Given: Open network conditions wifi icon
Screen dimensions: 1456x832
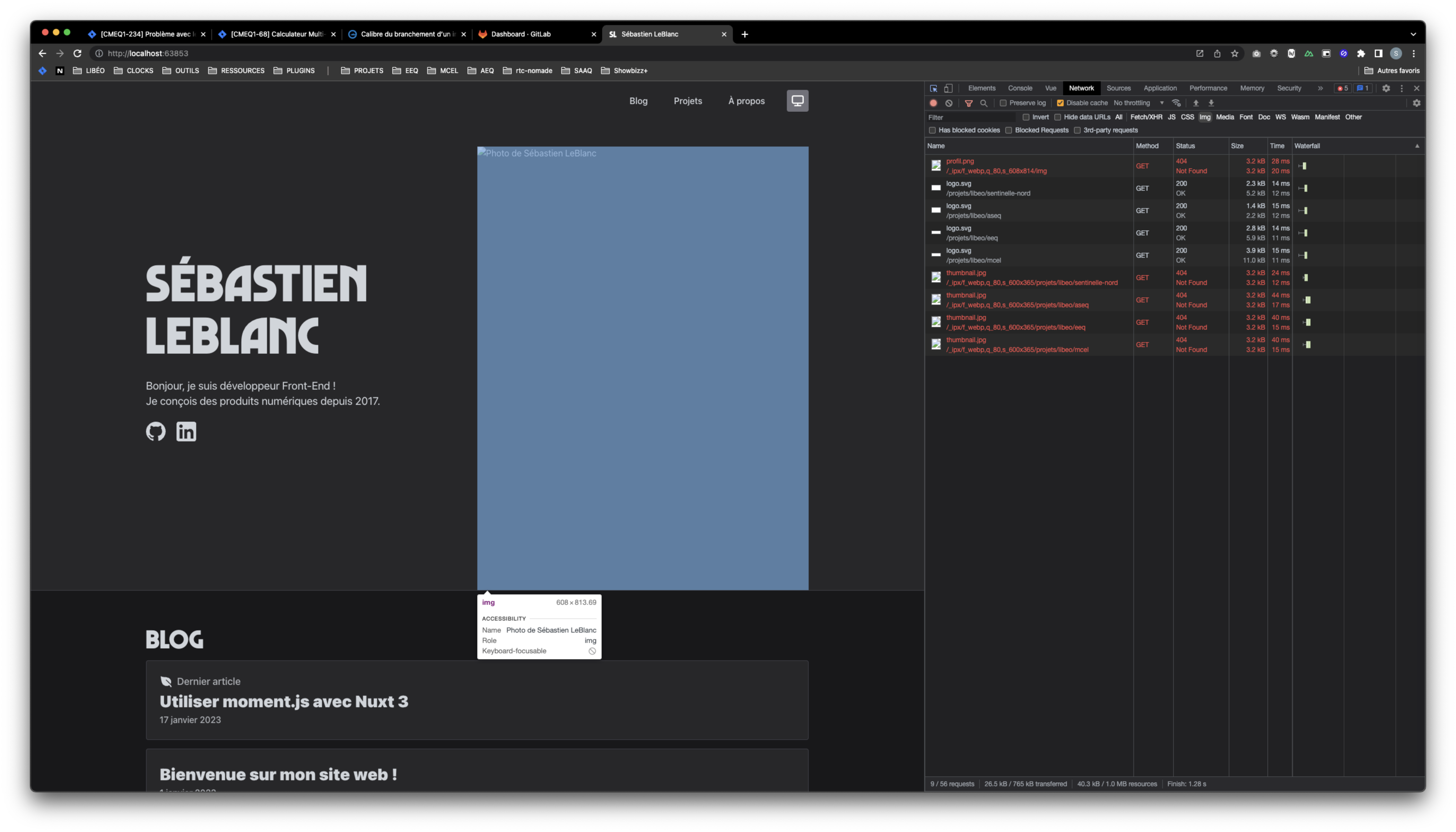Looking at the screenshot, I should (x=1176, y=104).
